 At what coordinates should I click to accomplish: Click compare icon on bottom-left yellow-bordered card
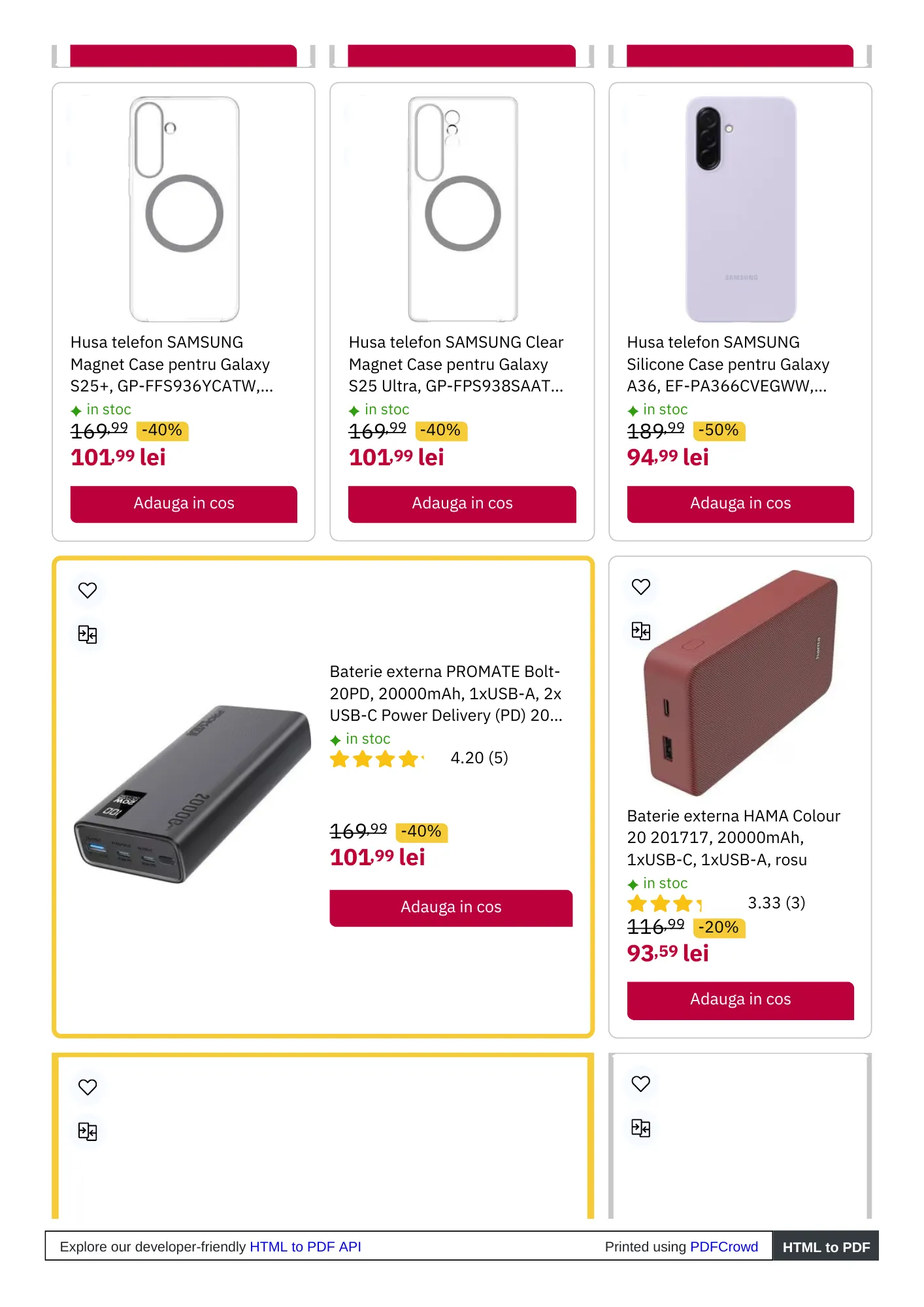[88, 1131]
